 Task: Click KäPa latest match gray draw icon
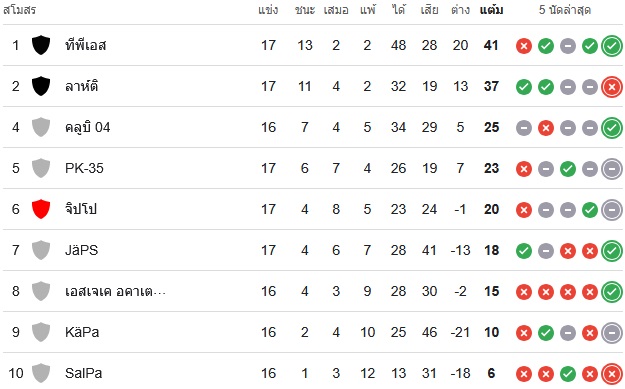click(x=612, y=333)
